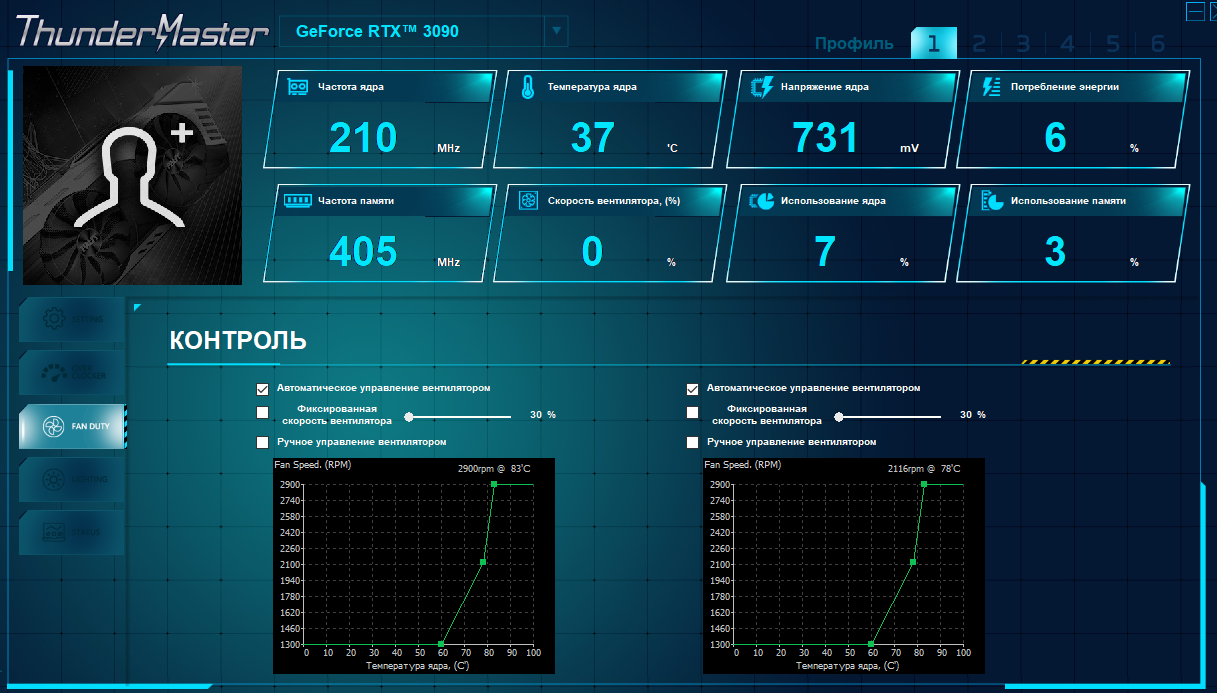Viewport: 1217px width, 693px height.
Task: Click the '2900rpm @ 83°C' graph readout
Action: click(494, 468)
